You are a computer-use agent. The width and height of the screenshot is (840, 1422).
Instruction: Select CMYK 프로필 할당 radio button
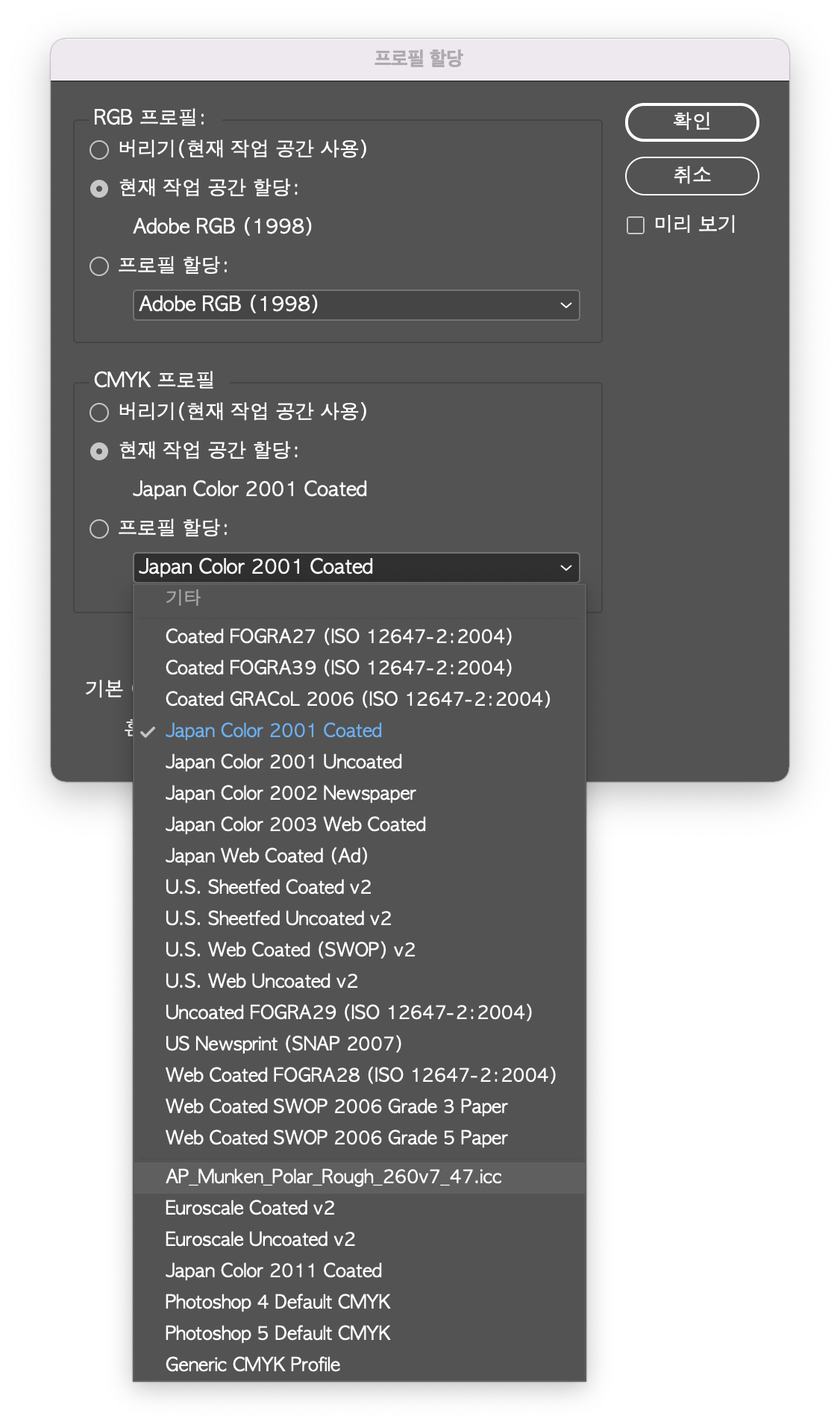(99, 529)
